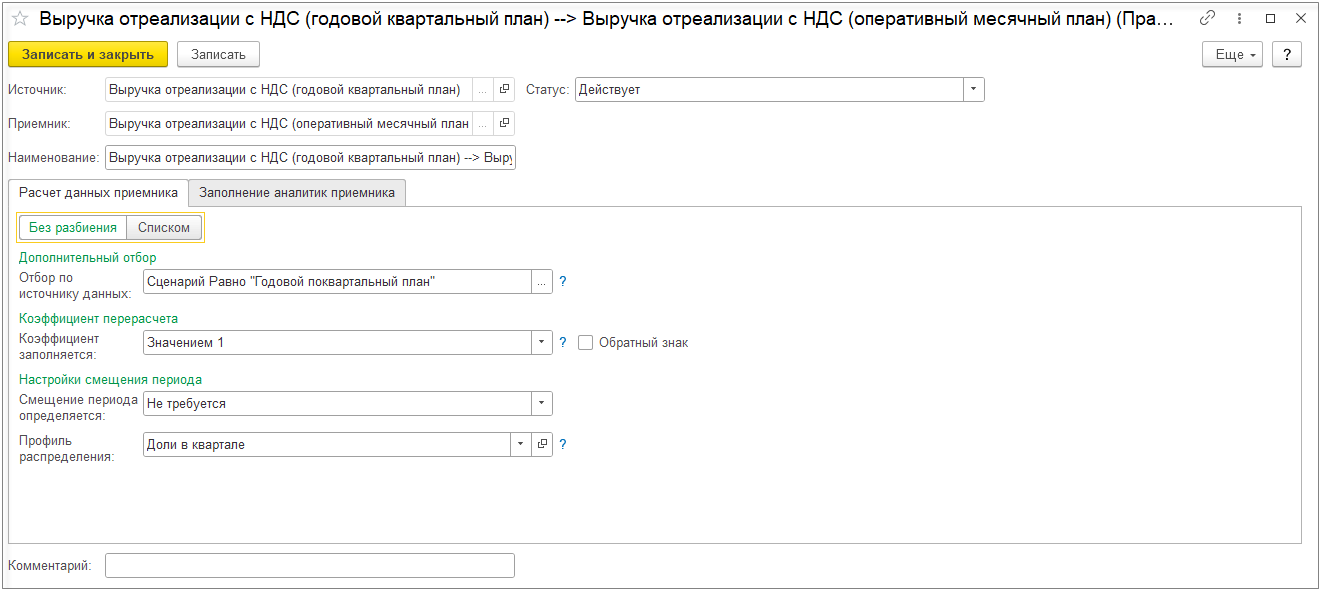The width and height of the screenshot is (1319, 589).
Task: Show help question mark for Профиль распределения
Action: [563, 445]
